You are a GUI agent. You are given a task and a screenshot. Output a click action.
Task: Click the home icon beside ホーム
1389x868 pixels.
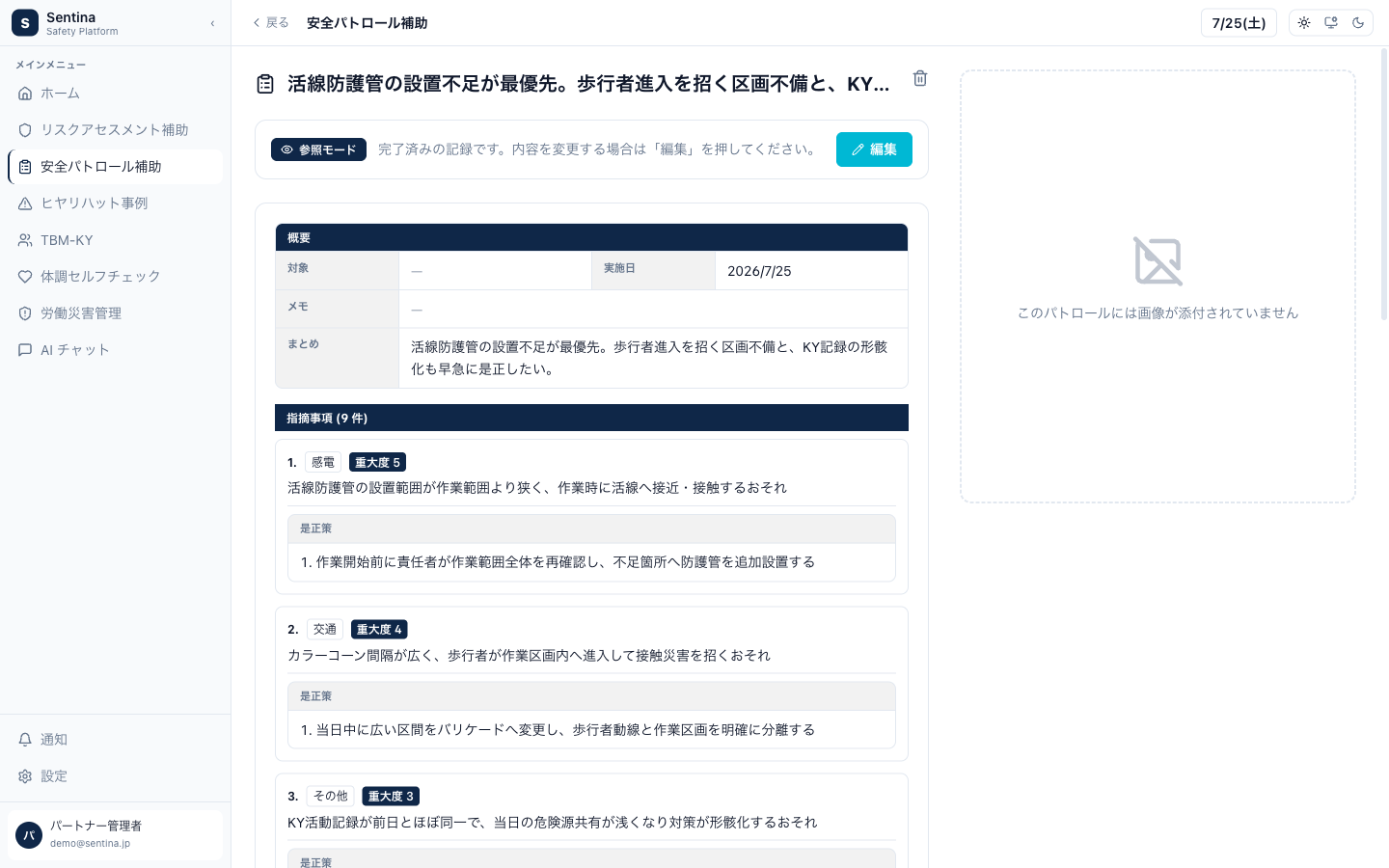coord(25,94)
